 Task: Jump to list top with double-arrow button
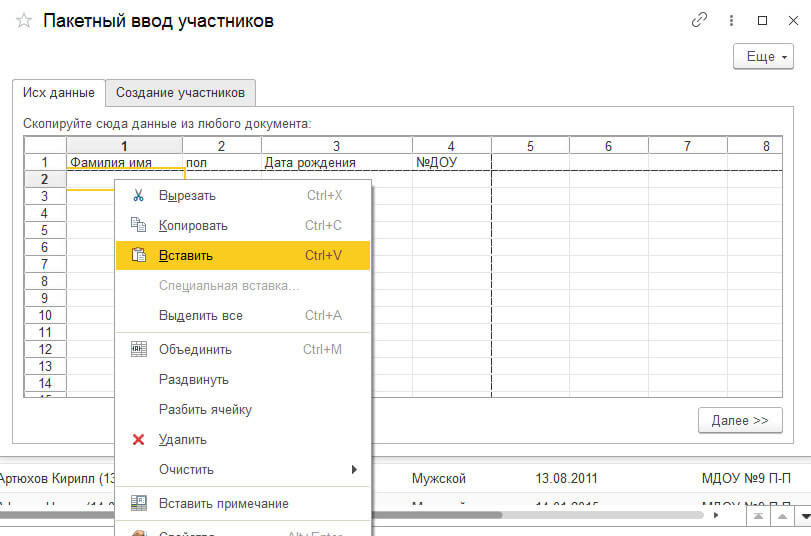[761, 515]
